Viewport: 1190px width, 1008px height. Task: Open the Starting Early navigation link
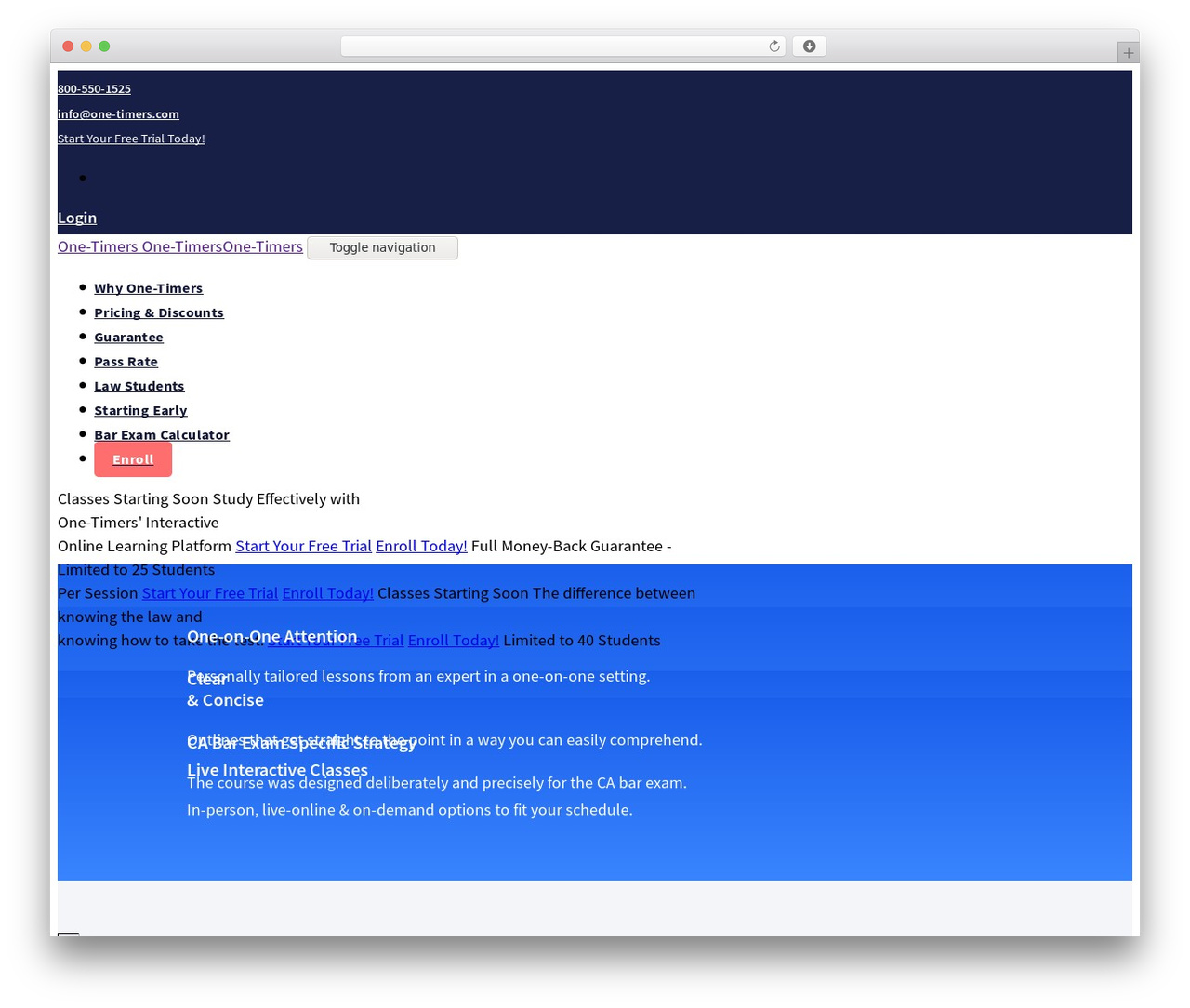[140, 410]
